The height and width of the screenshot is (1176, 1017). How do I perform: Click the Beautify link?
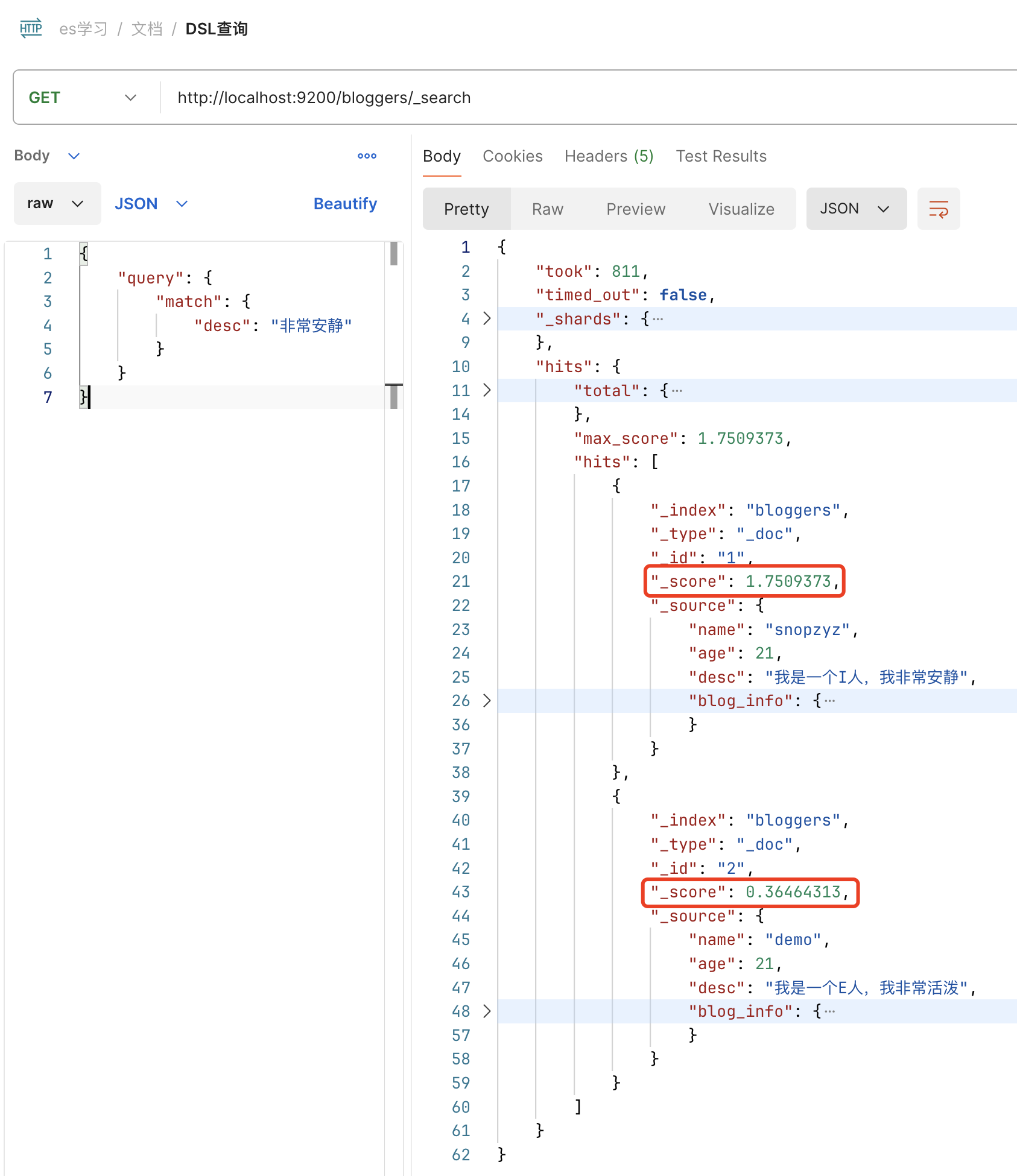[345, 204]
